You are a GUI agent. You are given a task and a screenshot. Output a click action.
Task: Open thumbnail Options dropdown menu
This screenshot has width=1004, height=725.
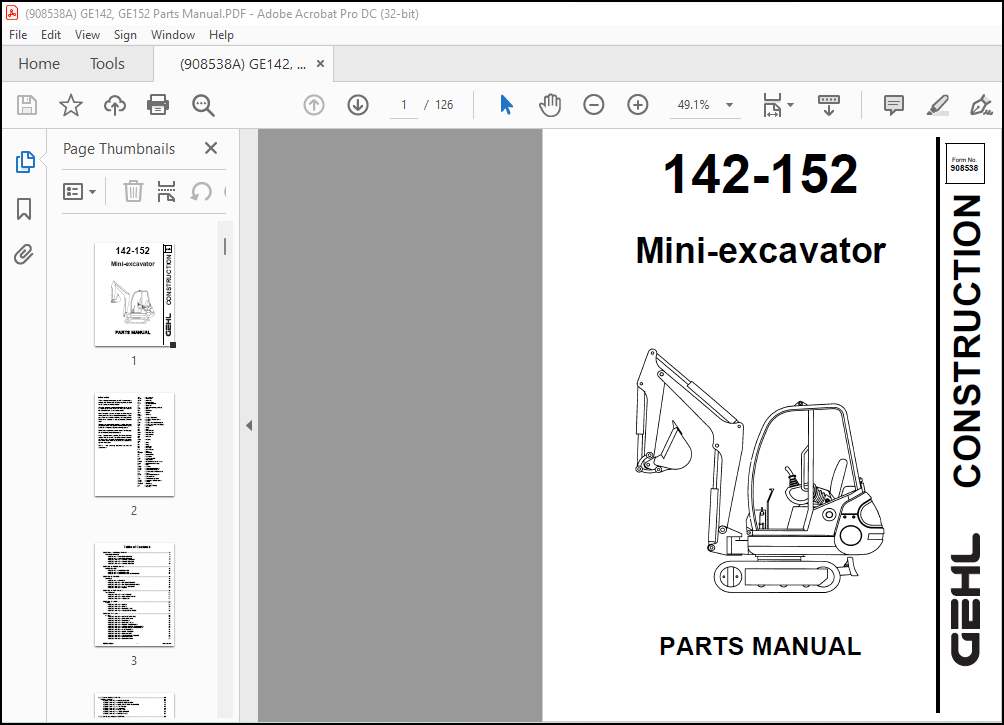[79, 191]
